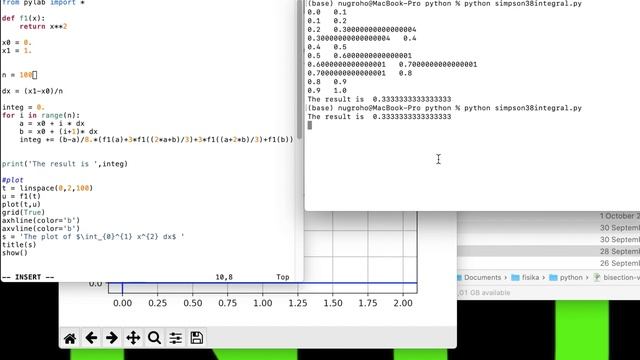640x360 pixels.
Task: Click the back arrow in plot toolbar
Action: (x=91, y=338)
